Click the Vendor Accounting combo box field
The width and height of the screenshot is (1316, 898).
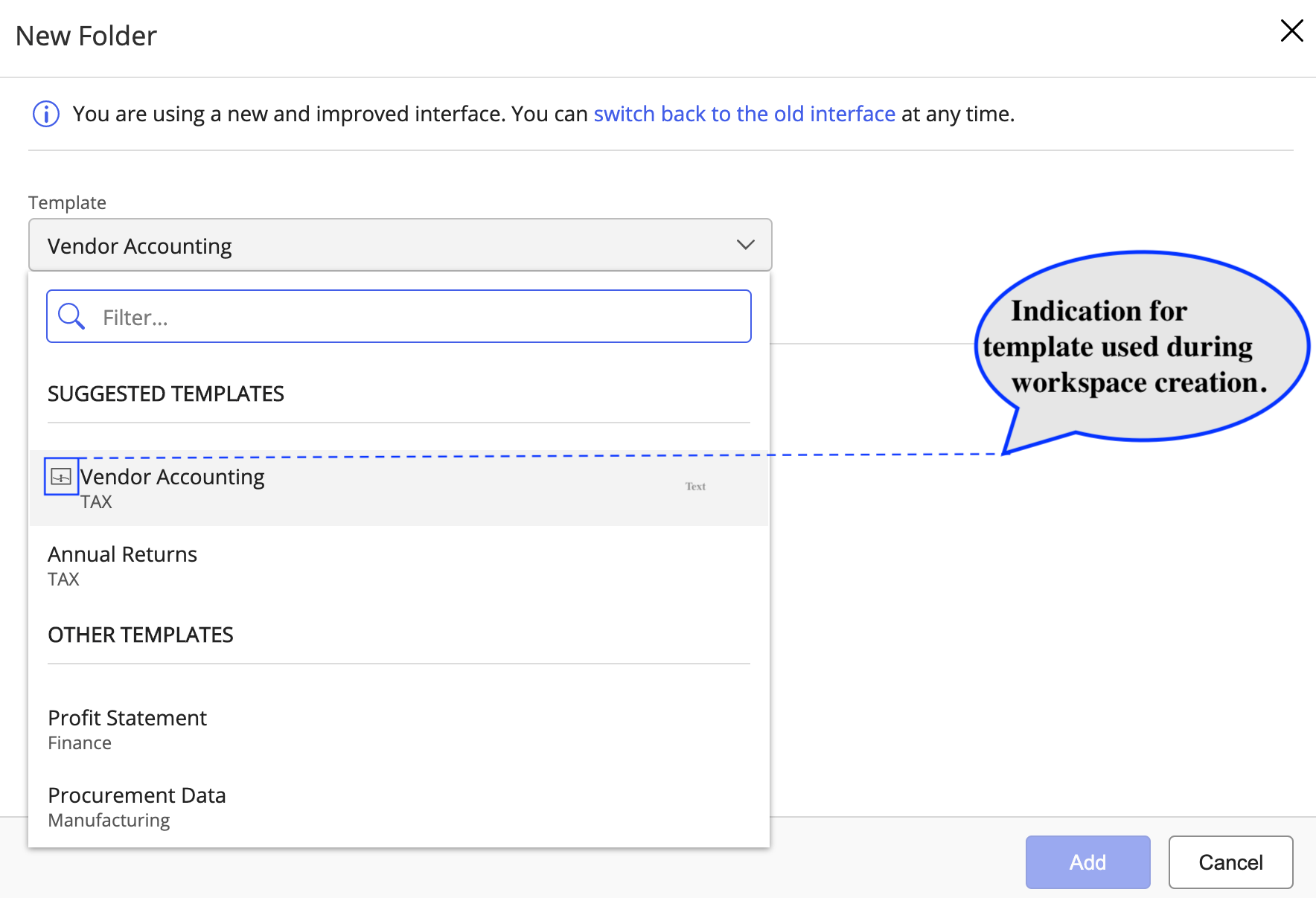pos(372,246)
